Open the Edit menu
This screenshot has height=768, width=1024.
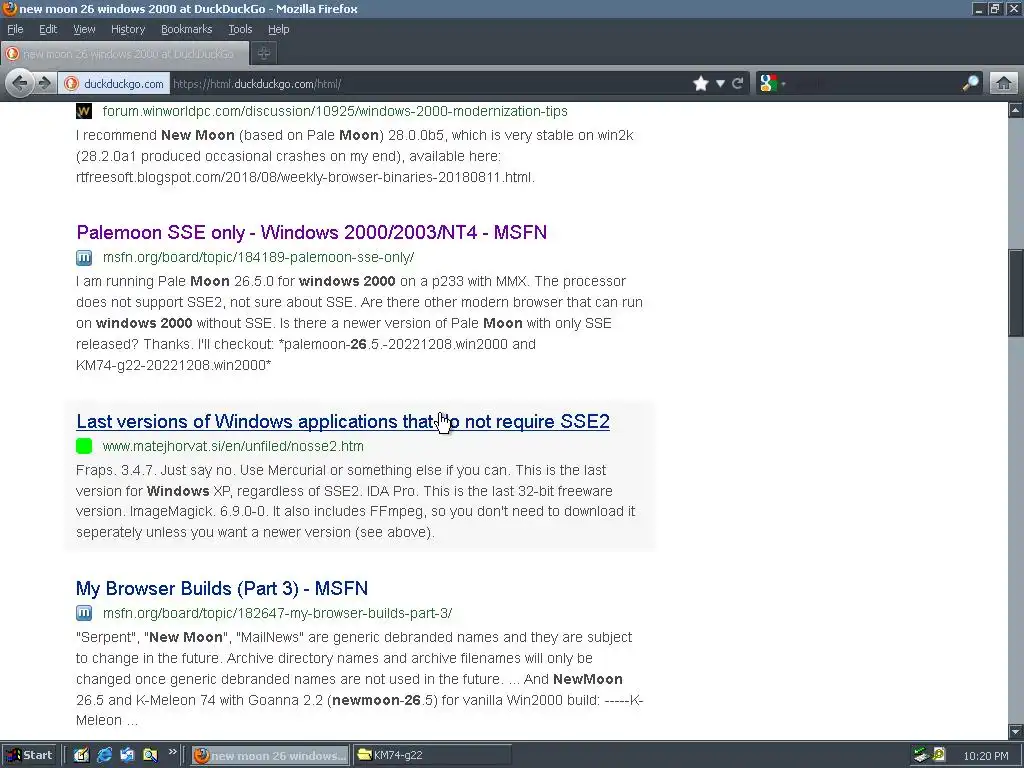point(48,29)
